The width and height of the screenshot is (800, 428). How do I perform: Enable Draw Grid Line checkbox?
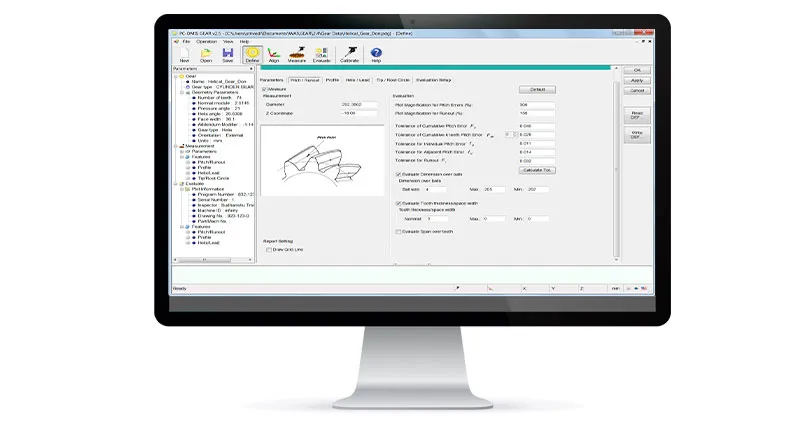tap(269, 250)
